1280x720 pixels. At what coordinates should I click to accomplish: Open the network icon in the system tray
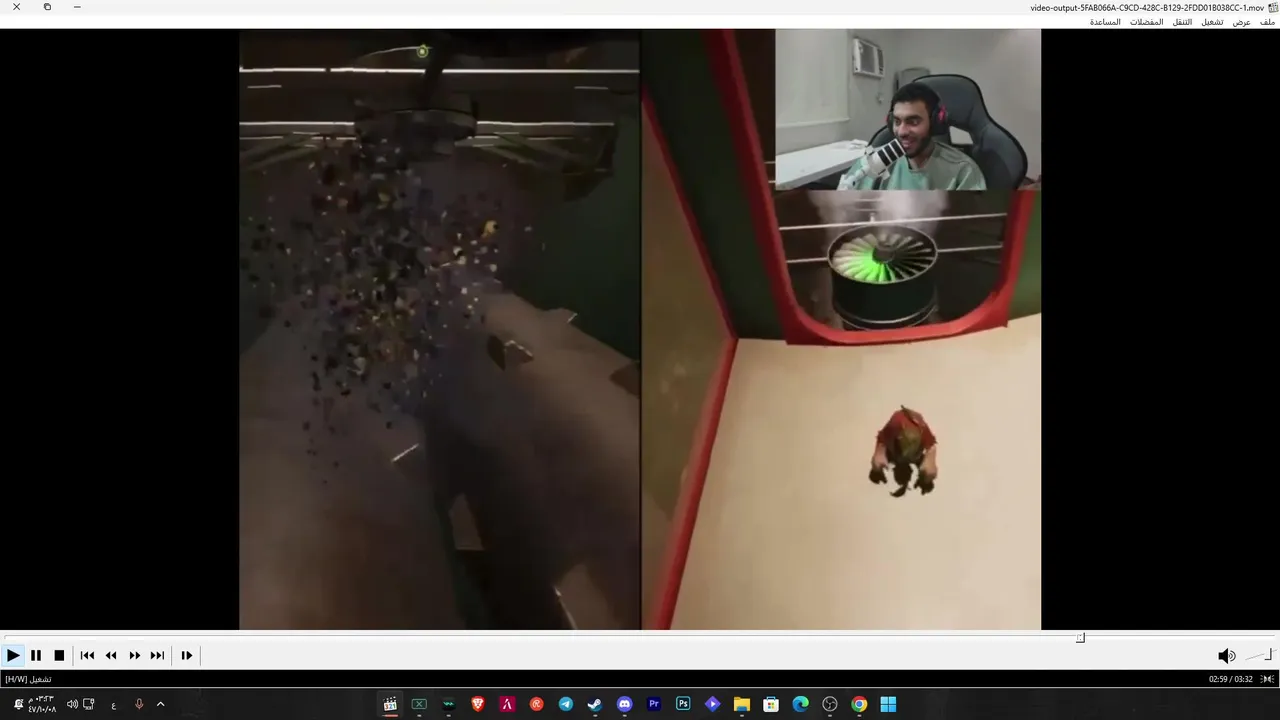[x=89, y=704]
